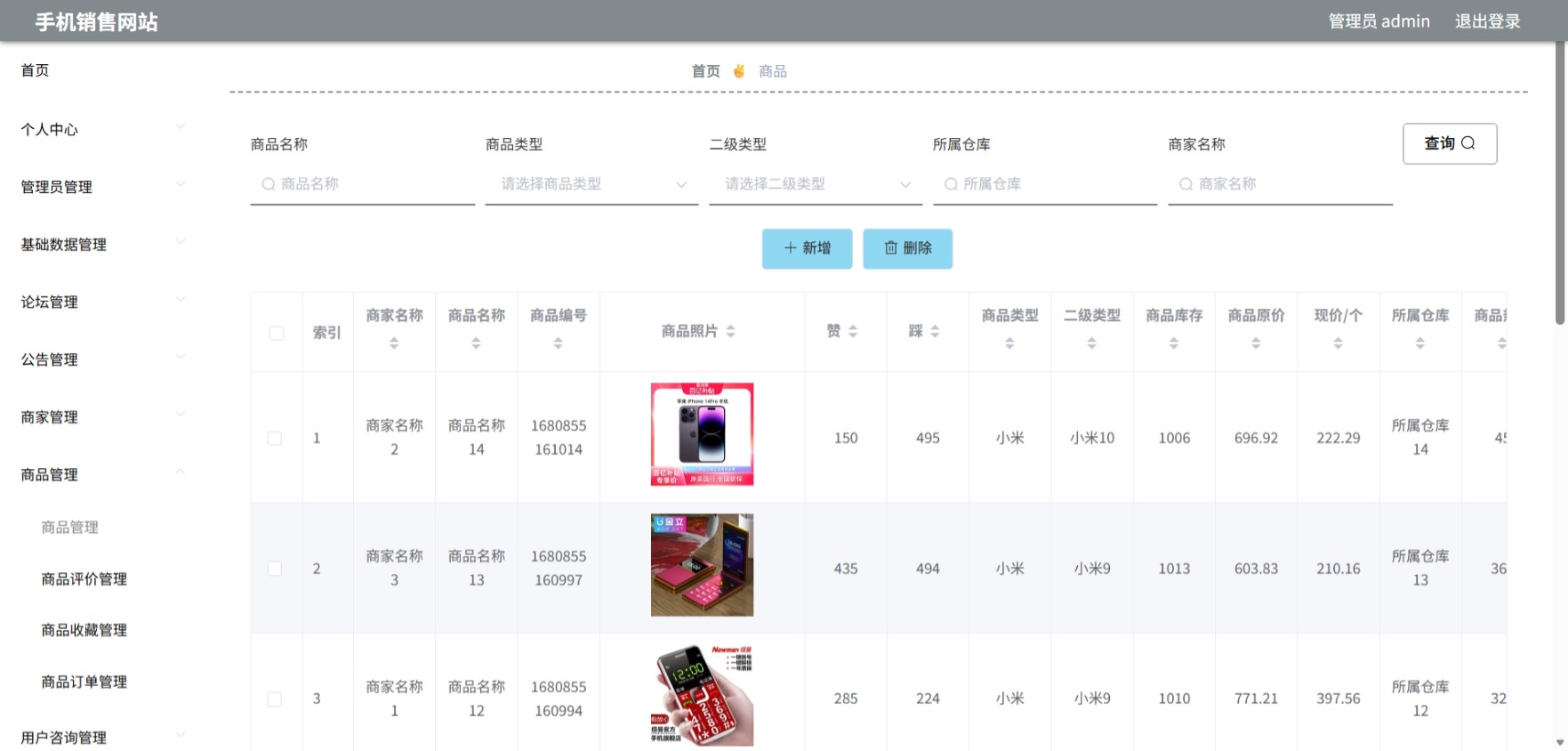Viewport: 1568px width, 751px height.
Task: Collapse 商品管理 sidebar menu
Action: click(103, 474)
